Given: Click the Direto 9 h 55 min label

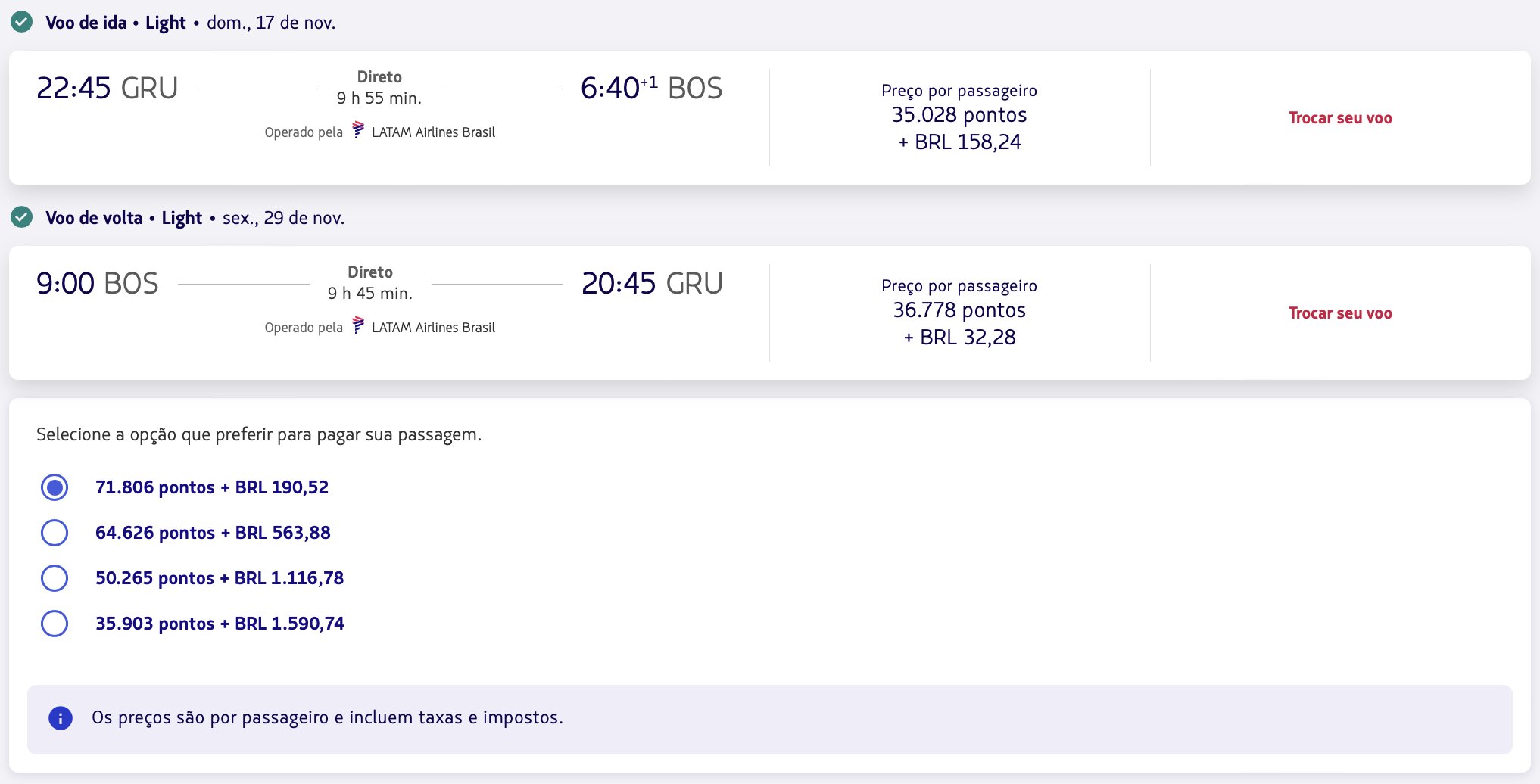Looking at the screenshot, I should pyautogui.click(x=379, y=88).
